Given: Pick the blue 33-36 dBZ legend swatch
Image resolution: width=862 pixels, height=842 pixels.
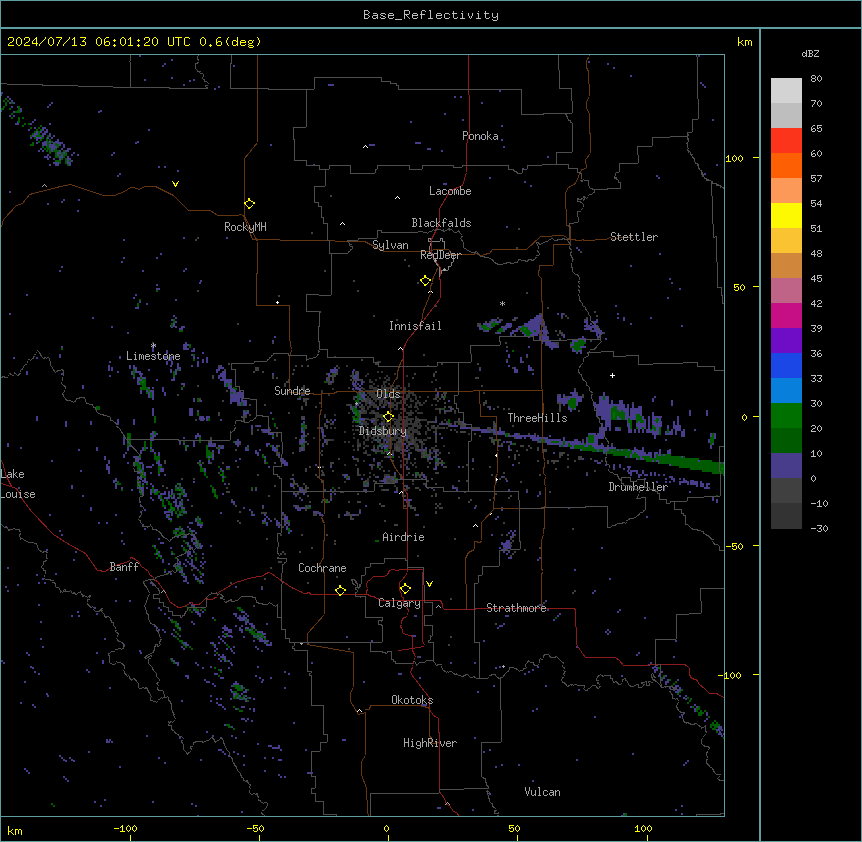Looking at the screenshot, I should tap(786, 365).
